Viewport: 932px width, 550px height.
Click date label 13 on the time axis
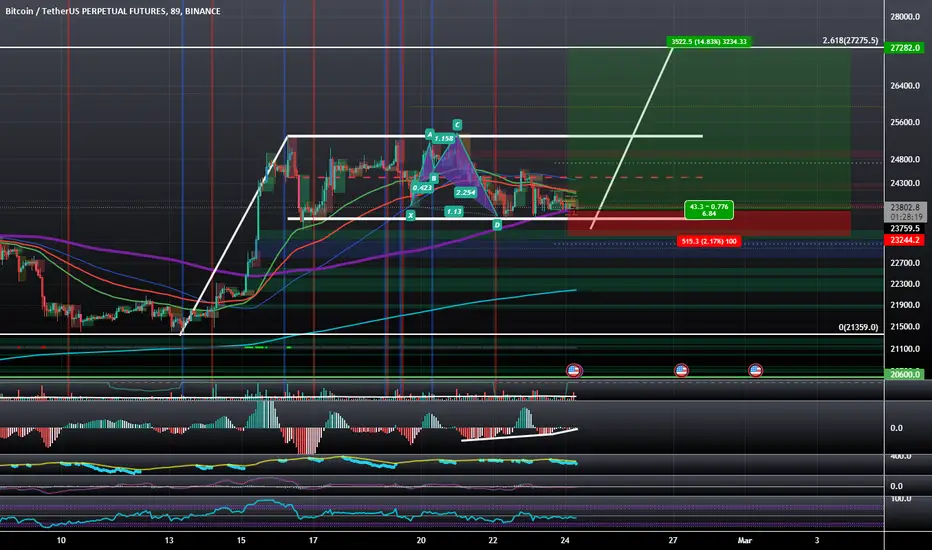coord(169,540)
